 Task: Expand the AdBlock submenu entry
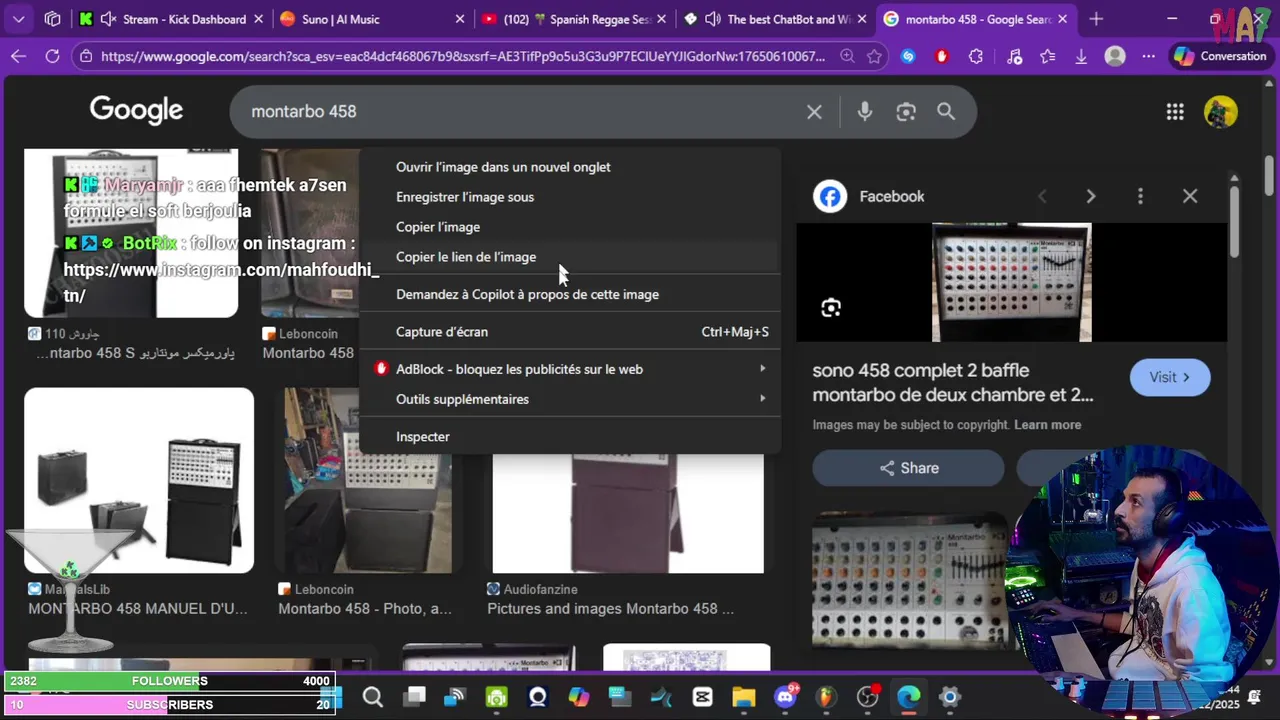[x=570, y=369]
